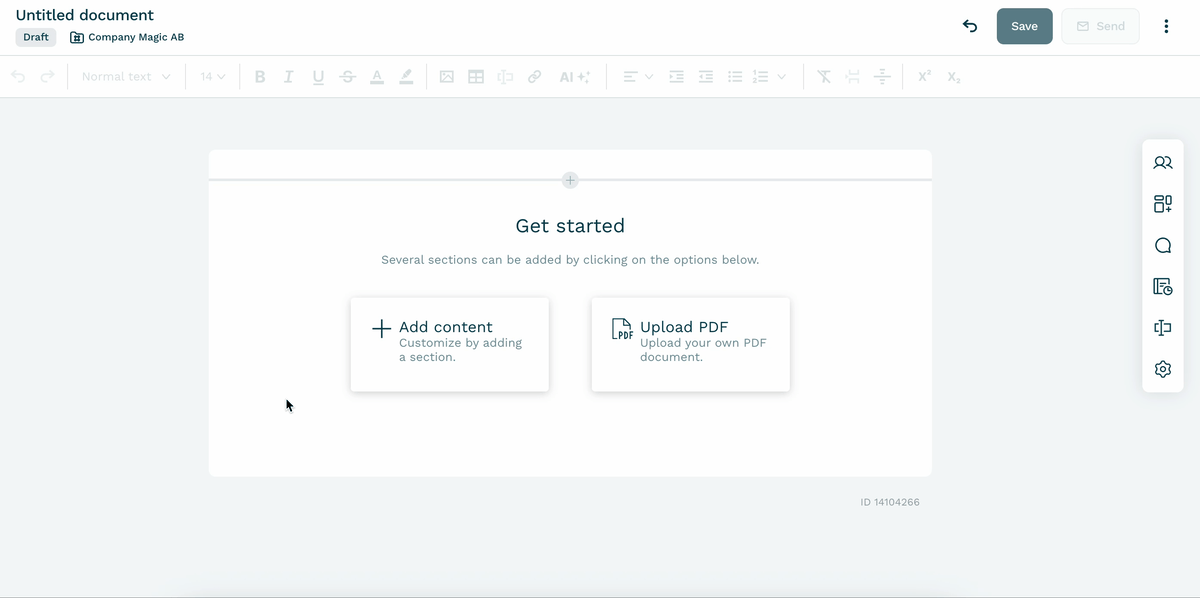
Task: Open the text alignment dropdown
Action: pos(637,76)
